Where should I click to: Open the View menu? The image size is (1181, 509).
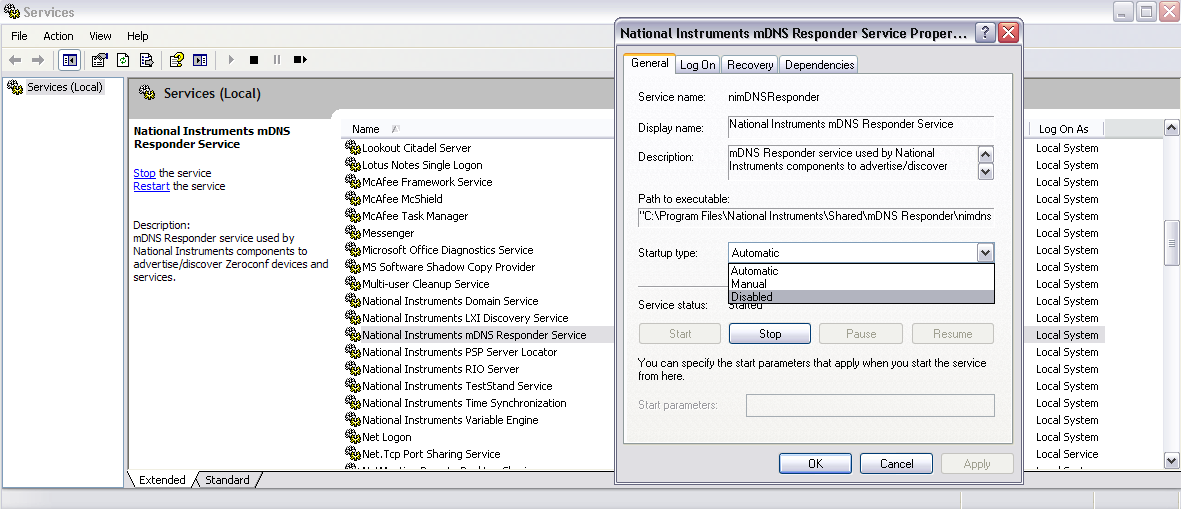pos(100,35)
